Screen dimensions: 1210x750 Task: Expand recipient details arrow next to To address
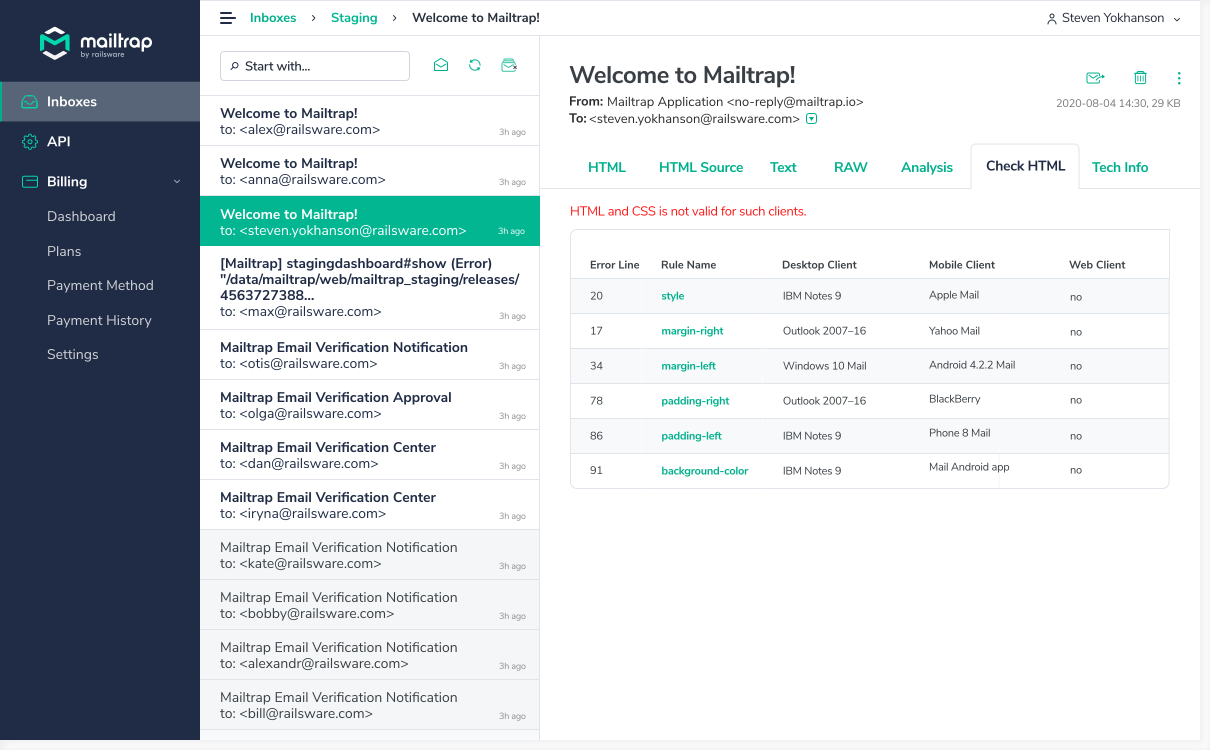click(x=811, y=119)
